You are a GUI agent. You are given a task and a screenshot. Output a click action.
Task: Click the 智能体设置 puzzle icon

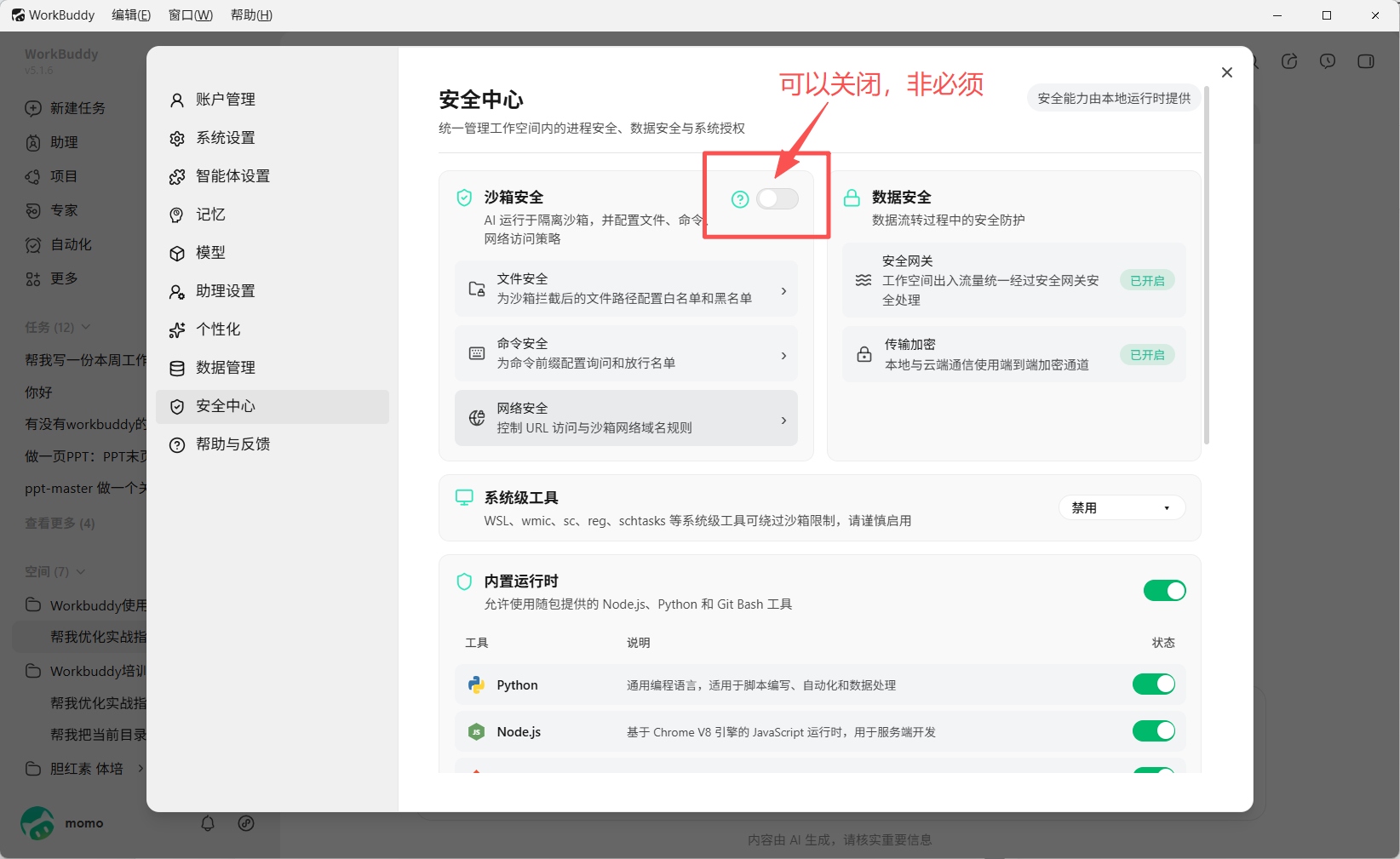point(177,177)
